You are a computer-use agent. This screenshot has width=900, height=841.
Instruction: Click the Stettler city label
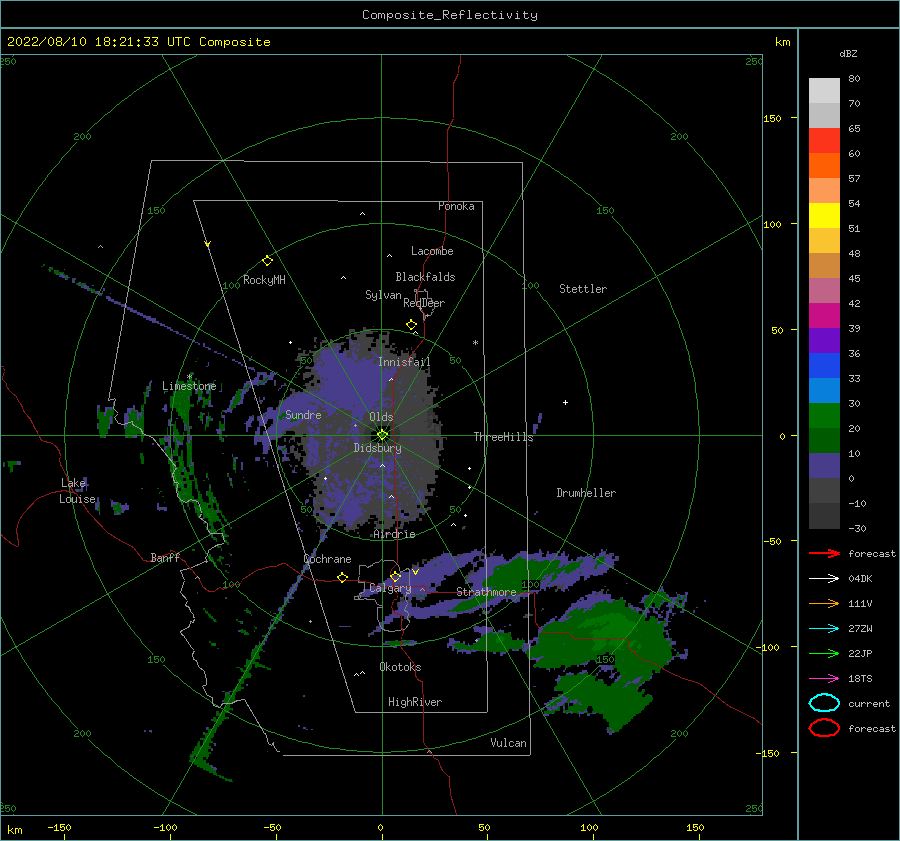pyautogui.click(x=583, y=289)
